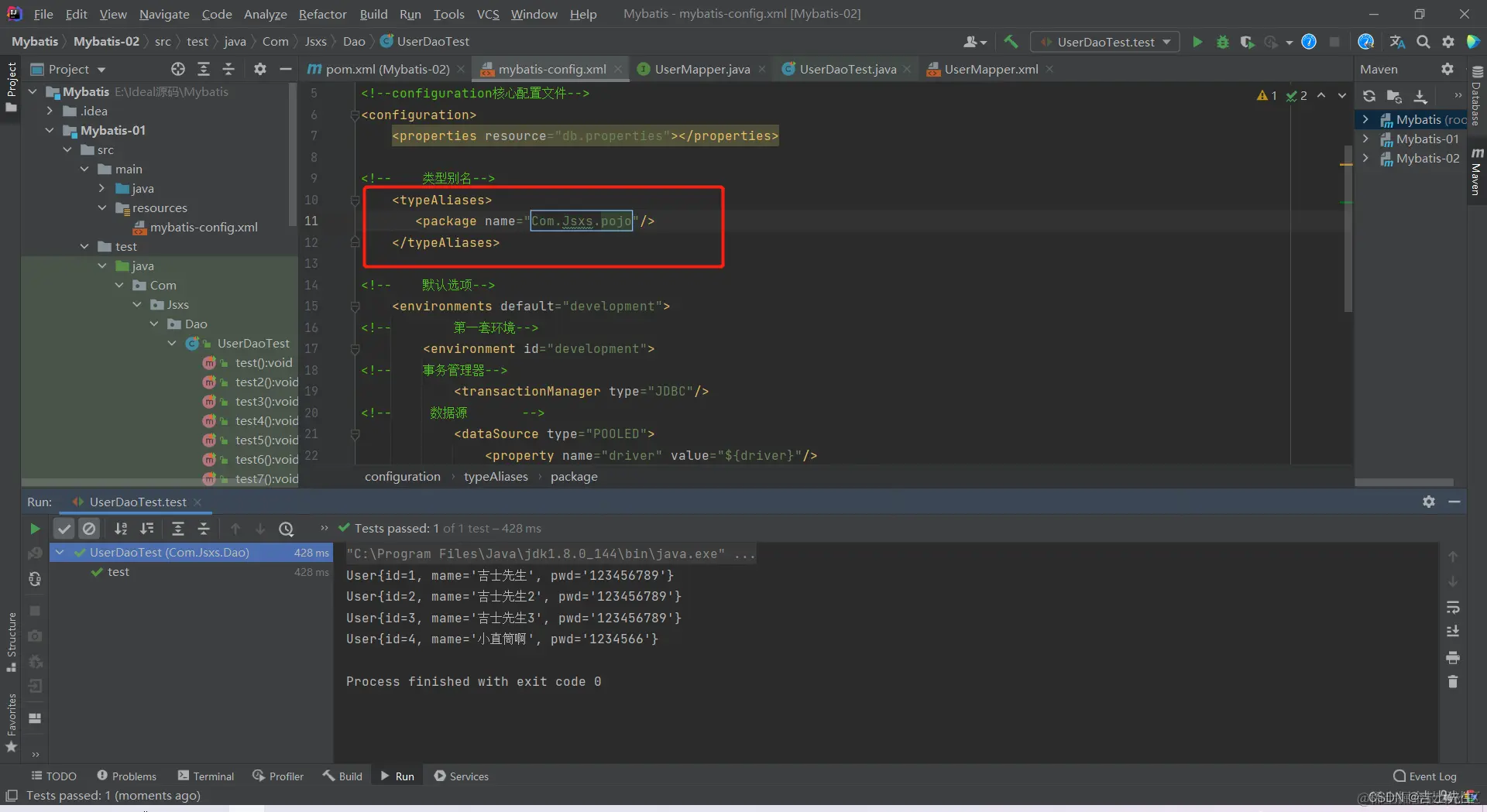This screenshot has height=812, width=1487.
Task: Open the TODO tool window
Action: point(53,776)
